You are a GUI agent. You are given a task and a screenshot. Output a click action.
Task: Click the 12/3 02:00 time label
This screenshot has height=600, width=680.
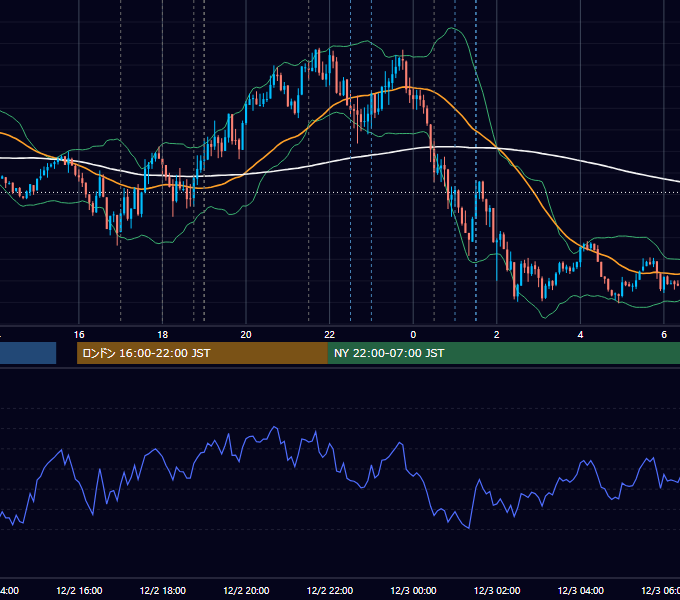click(497, 590)
